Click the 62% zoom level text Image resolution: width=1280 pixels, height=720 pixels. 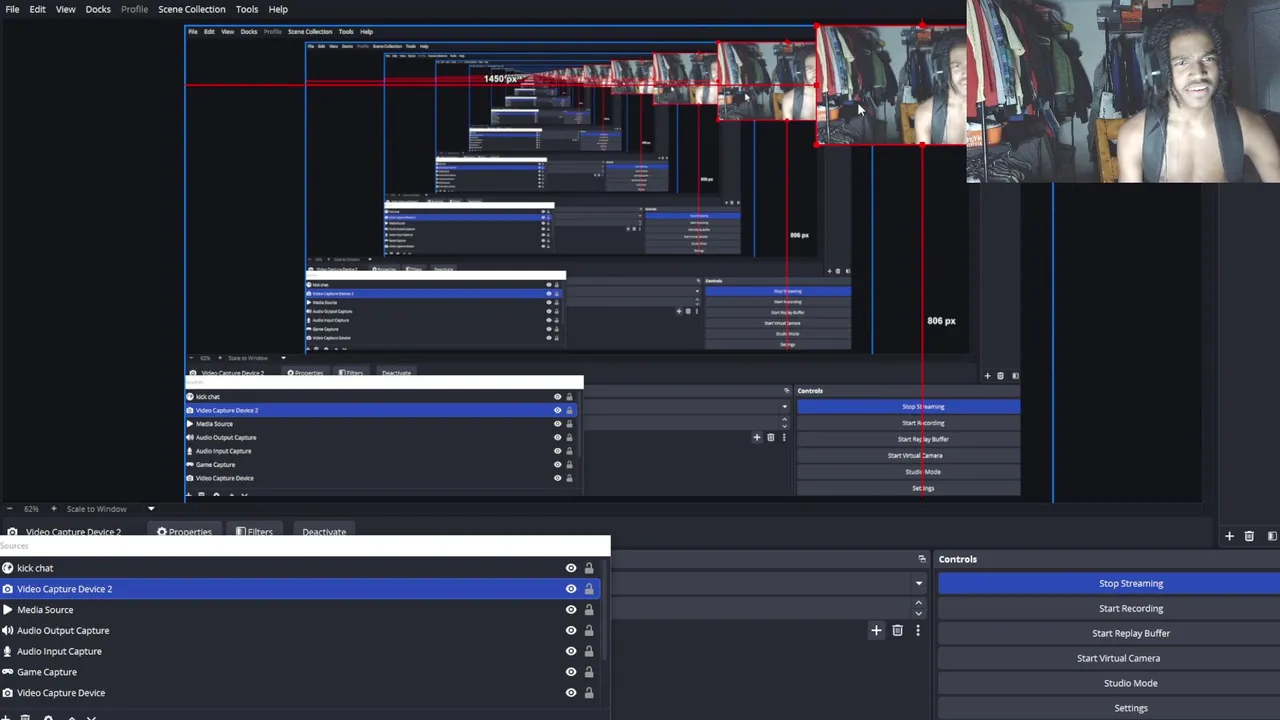(32, 509)
